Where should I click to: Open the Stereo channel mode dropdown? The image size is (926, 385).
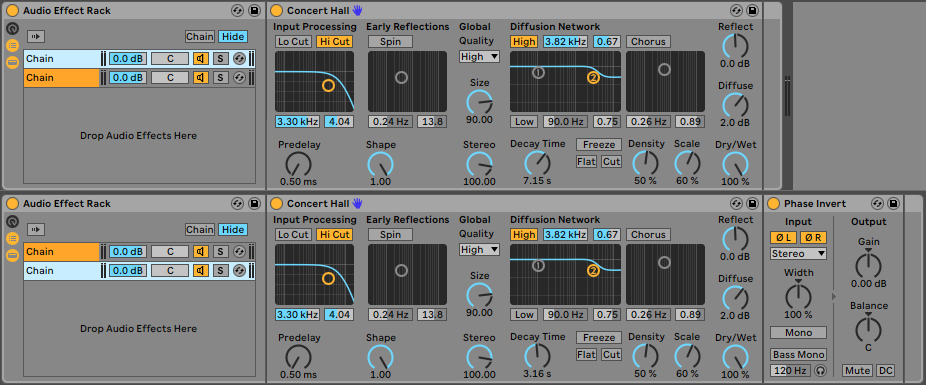tap(798, 253)
